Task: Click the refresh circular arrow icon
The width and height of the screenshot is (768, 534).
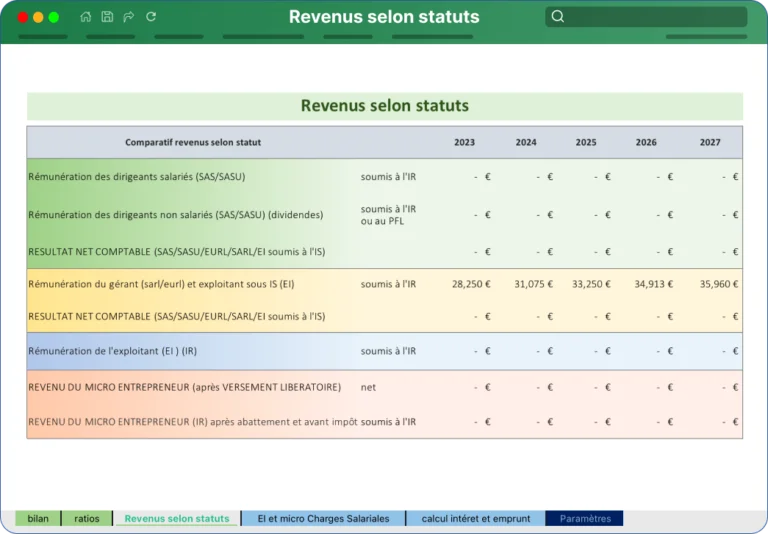Action: coord(151,17)
